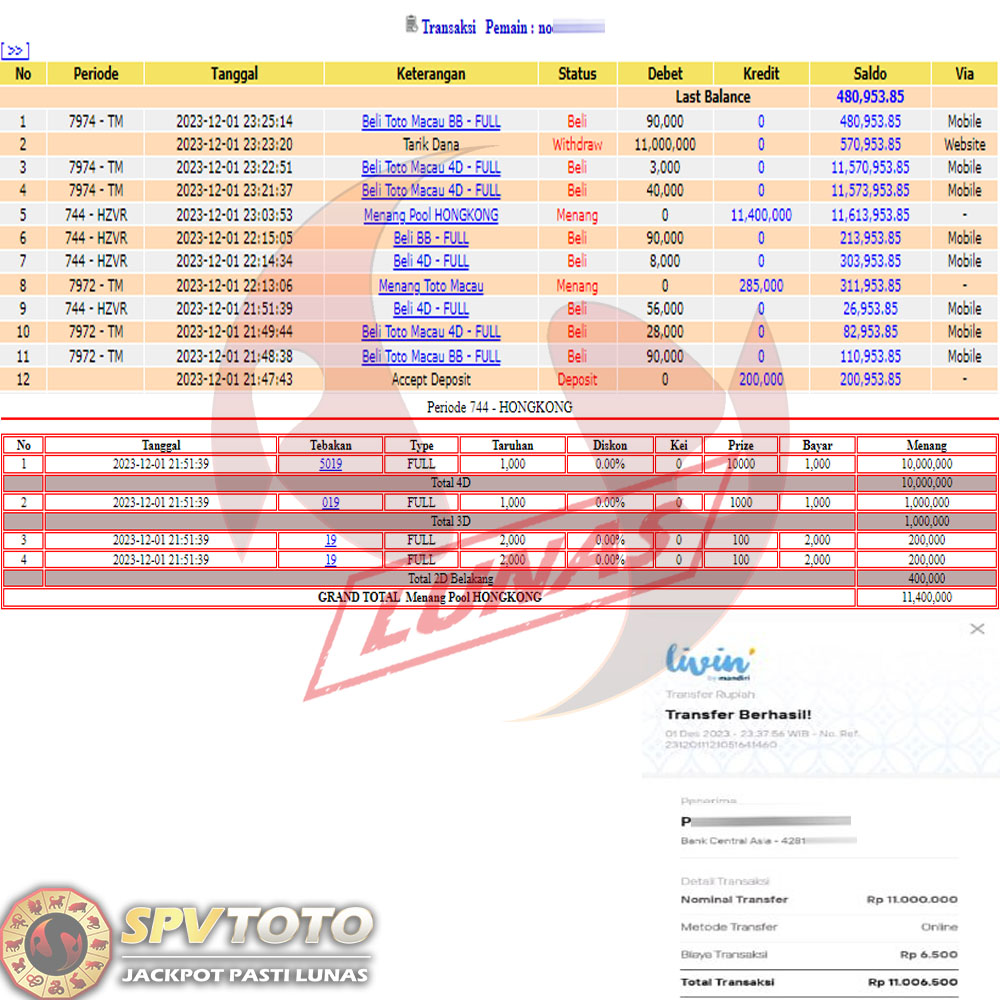Click kredit amount 11,400,000 in row 5
1000x1000 pixels.
tap(760, 215)
